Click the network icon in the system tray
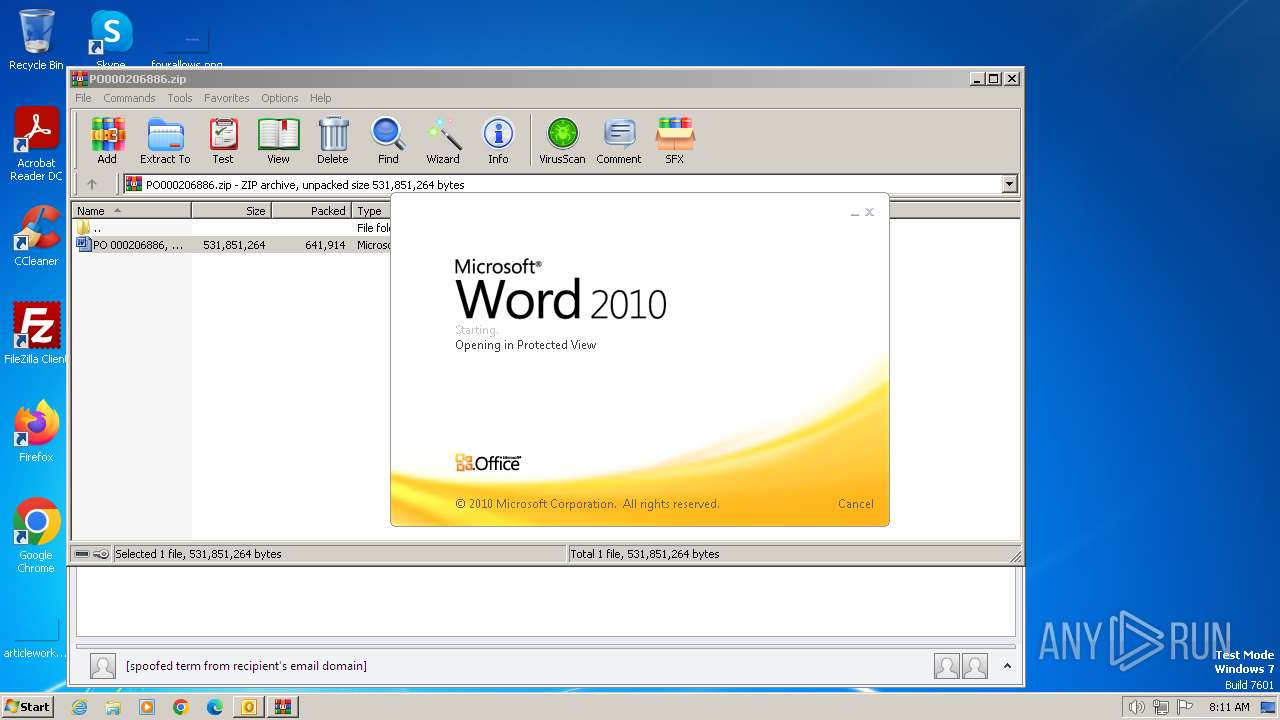The image size is (1280, 720). coord(1161,707)
